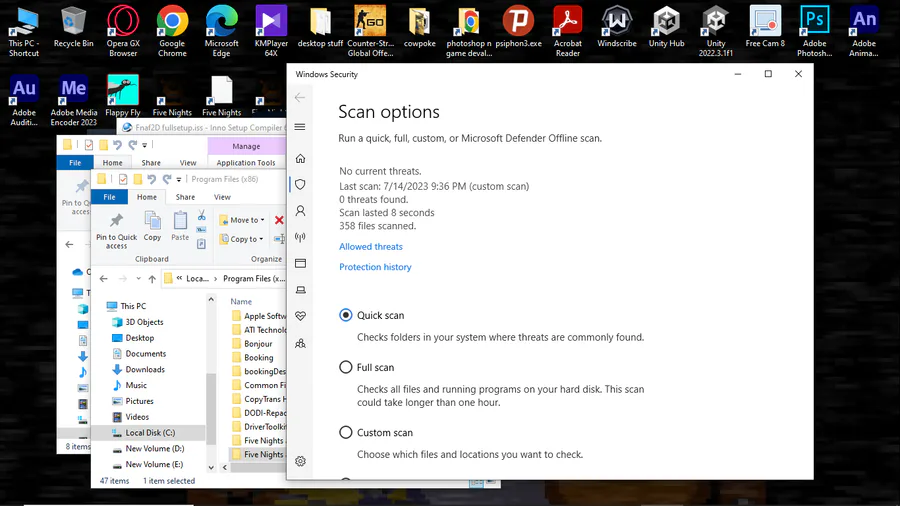Toggle the Windows Security hamburger menu

300,127
